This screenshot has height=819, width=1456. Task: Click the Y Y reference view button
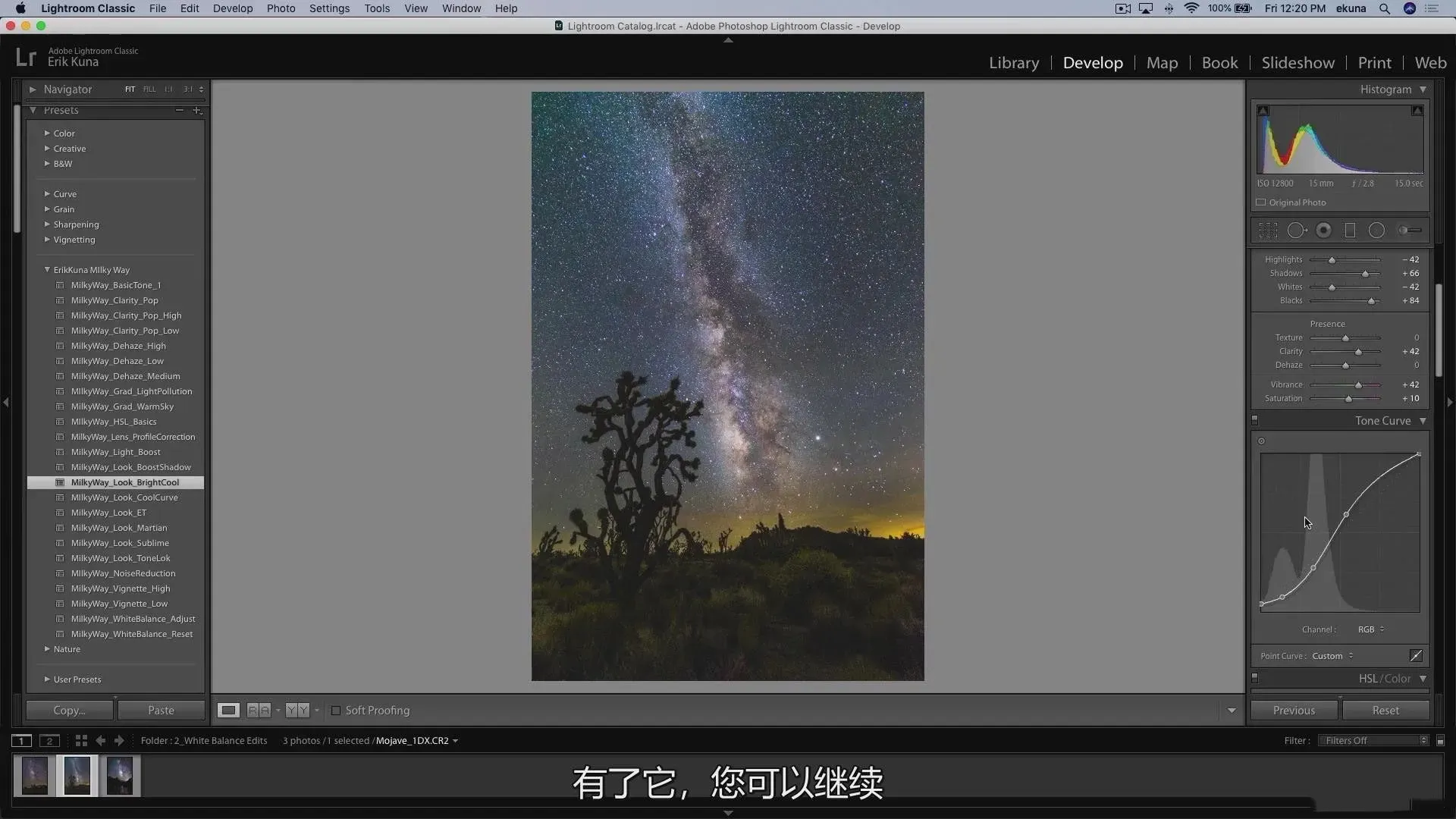[297, 711]
